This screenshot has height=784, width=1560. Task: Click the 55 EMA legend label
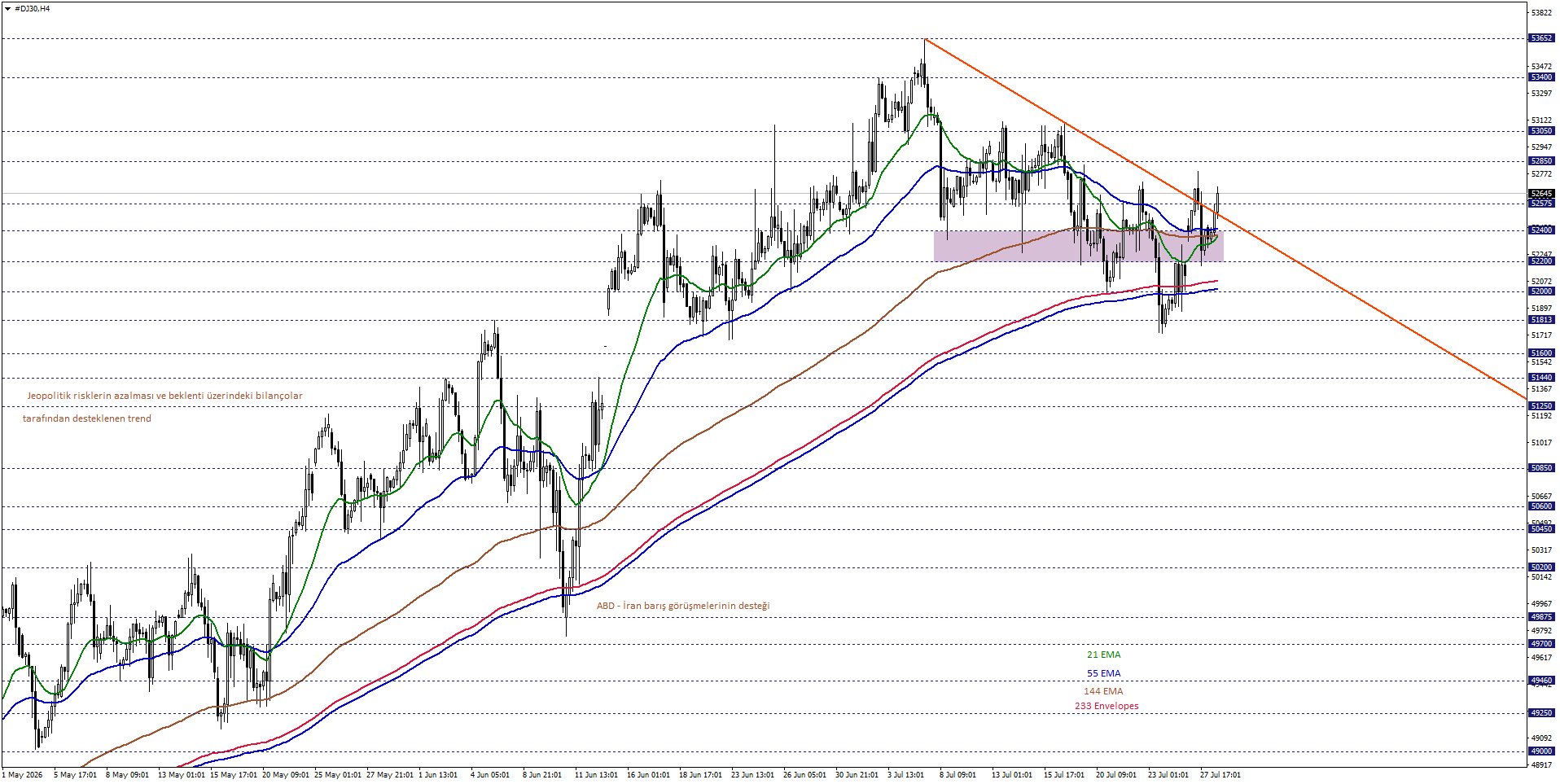[x=1103, y=673]
